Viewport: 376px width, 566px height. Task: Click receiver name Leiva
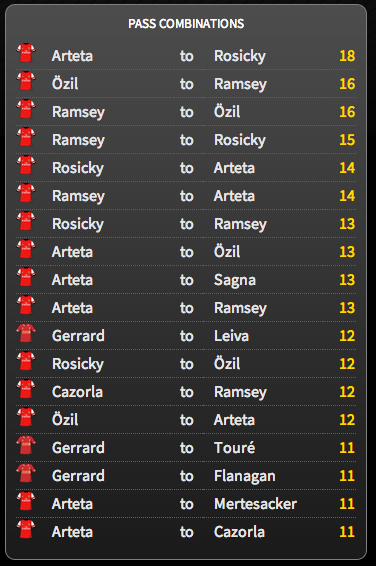point(231,336)
